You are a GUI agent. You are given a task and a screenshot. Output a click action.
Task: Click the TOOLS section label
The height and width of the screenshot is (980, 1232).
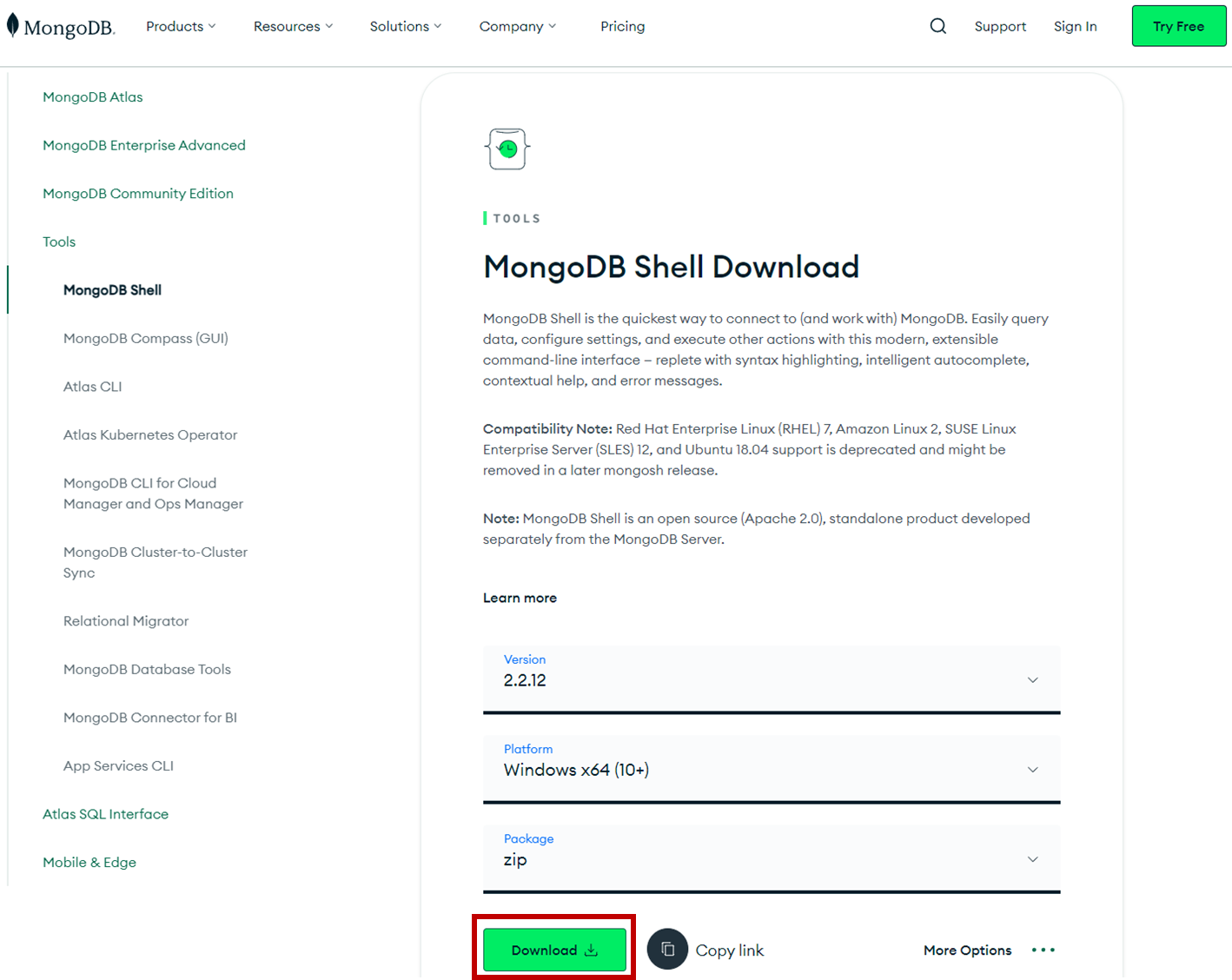517,218
